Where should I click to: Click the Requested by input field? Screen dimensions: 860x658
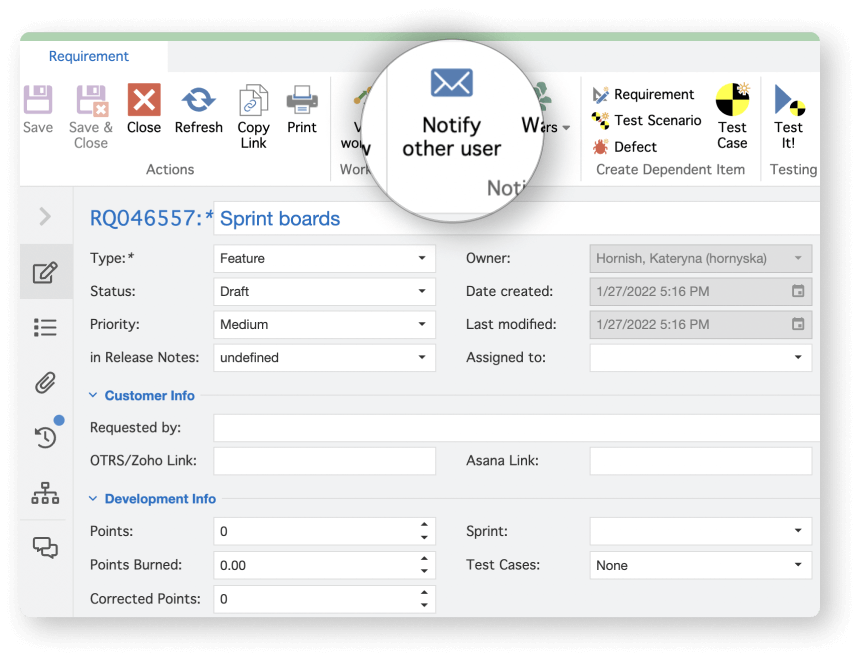point(515,428)
